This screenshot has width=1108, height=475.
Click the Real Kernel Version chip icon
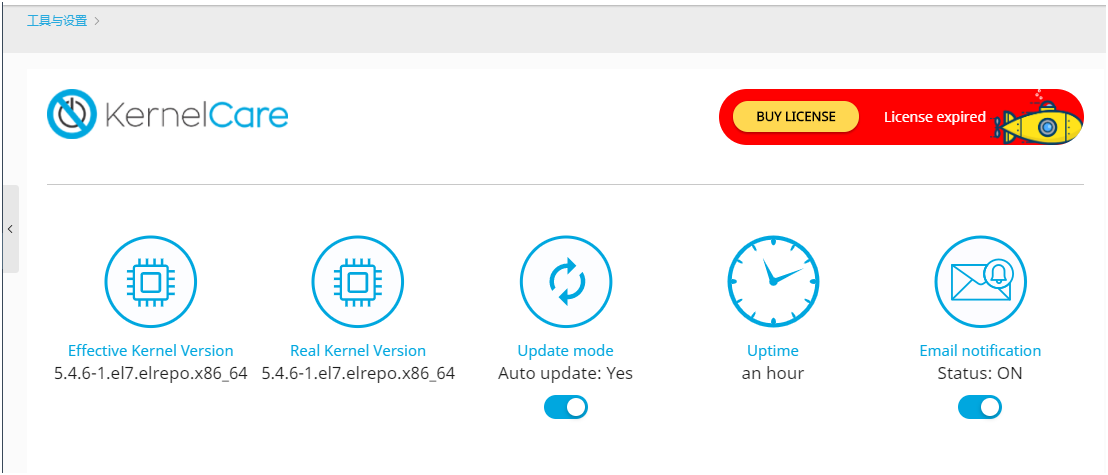tap(358, 282)
